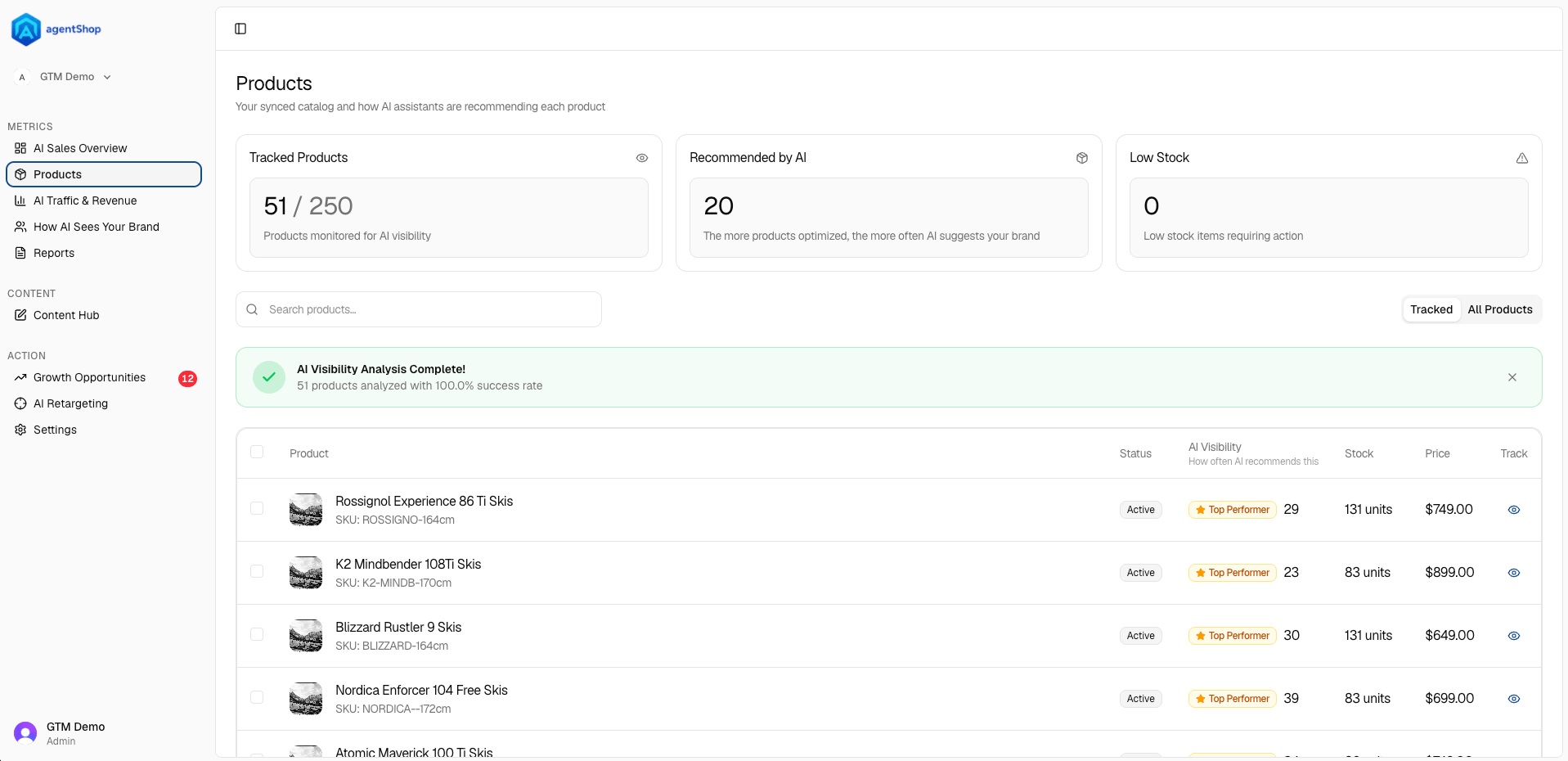Click the K2 Mindbender 108Ti Skis thumbnail
This screenshot has width=1568, height=761.
point(306,573)
